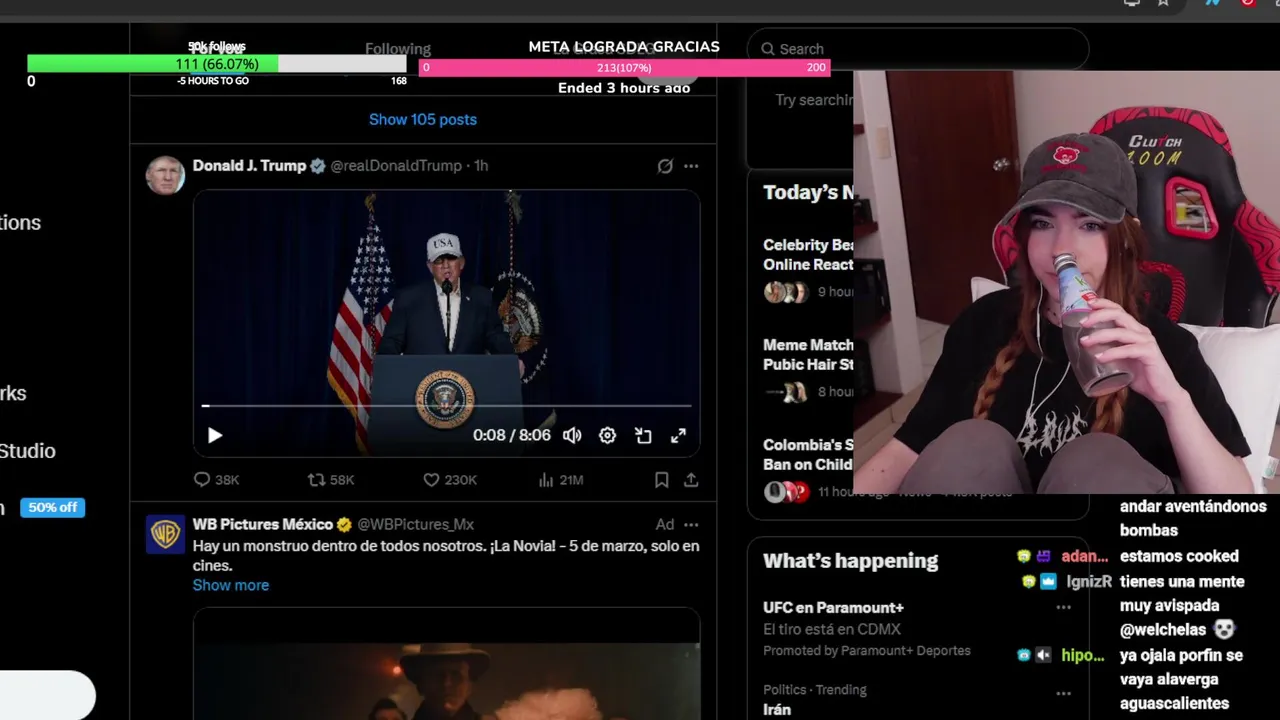1280x720 pixels.
Task: Click Show more on WB Pictures post
Action: [x=231, y=585]
